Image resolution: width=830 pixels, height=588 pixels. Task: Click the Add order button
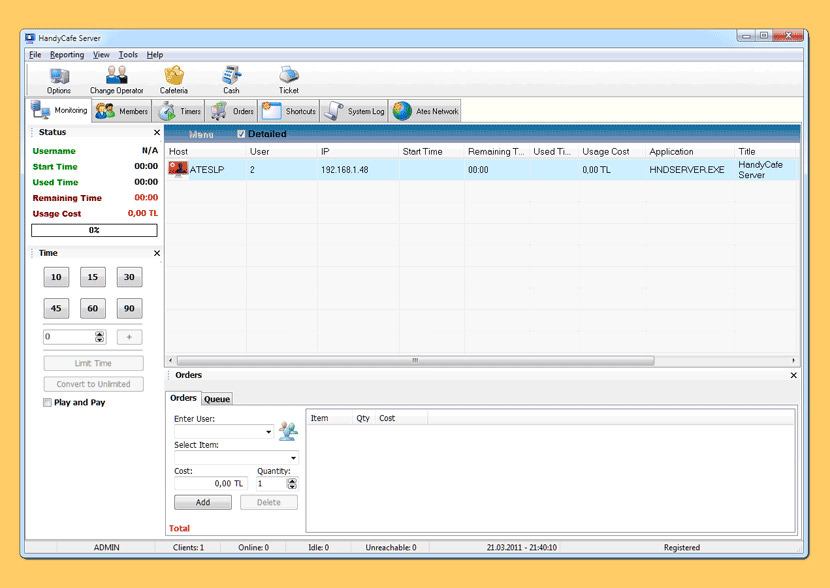[203, 502]
